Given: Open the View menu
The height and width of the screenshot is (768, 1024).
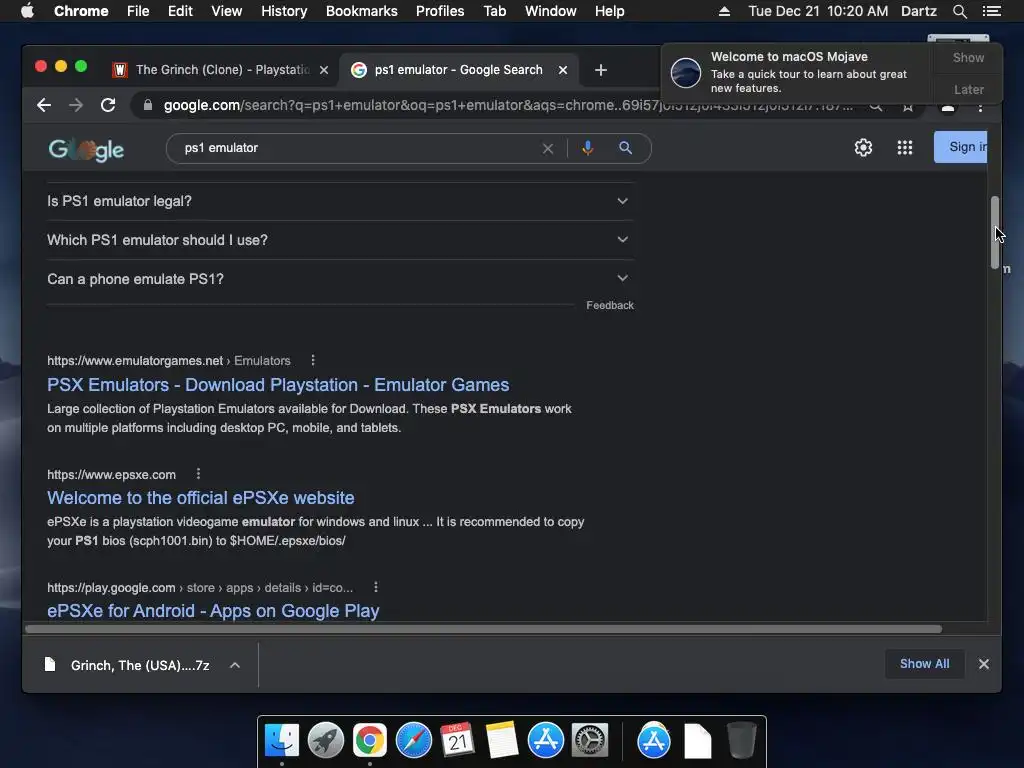Looking at the screenshot, I should coord(227,11).
